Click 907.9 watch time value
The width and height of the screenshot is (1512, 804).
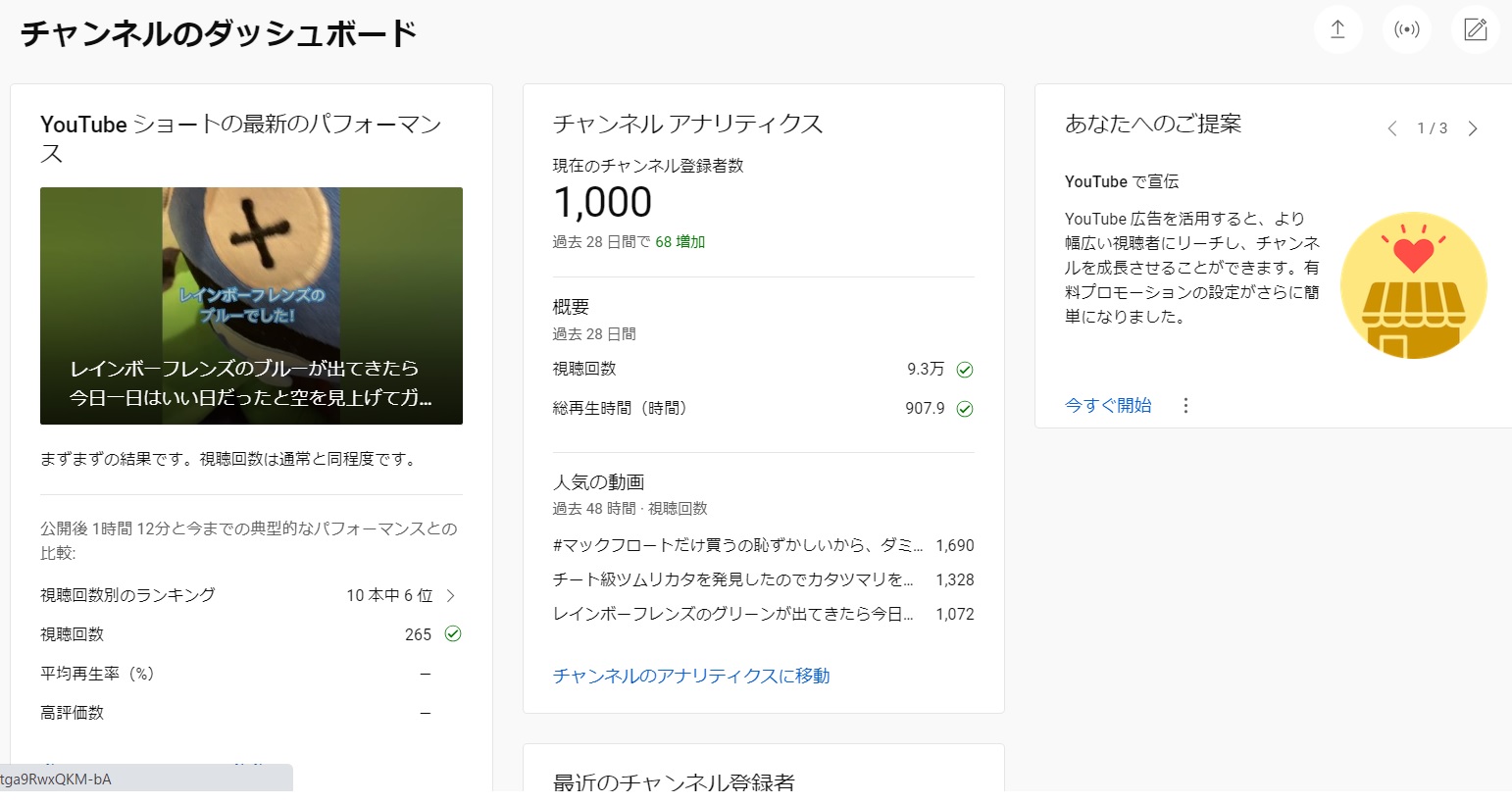(925, 408)
